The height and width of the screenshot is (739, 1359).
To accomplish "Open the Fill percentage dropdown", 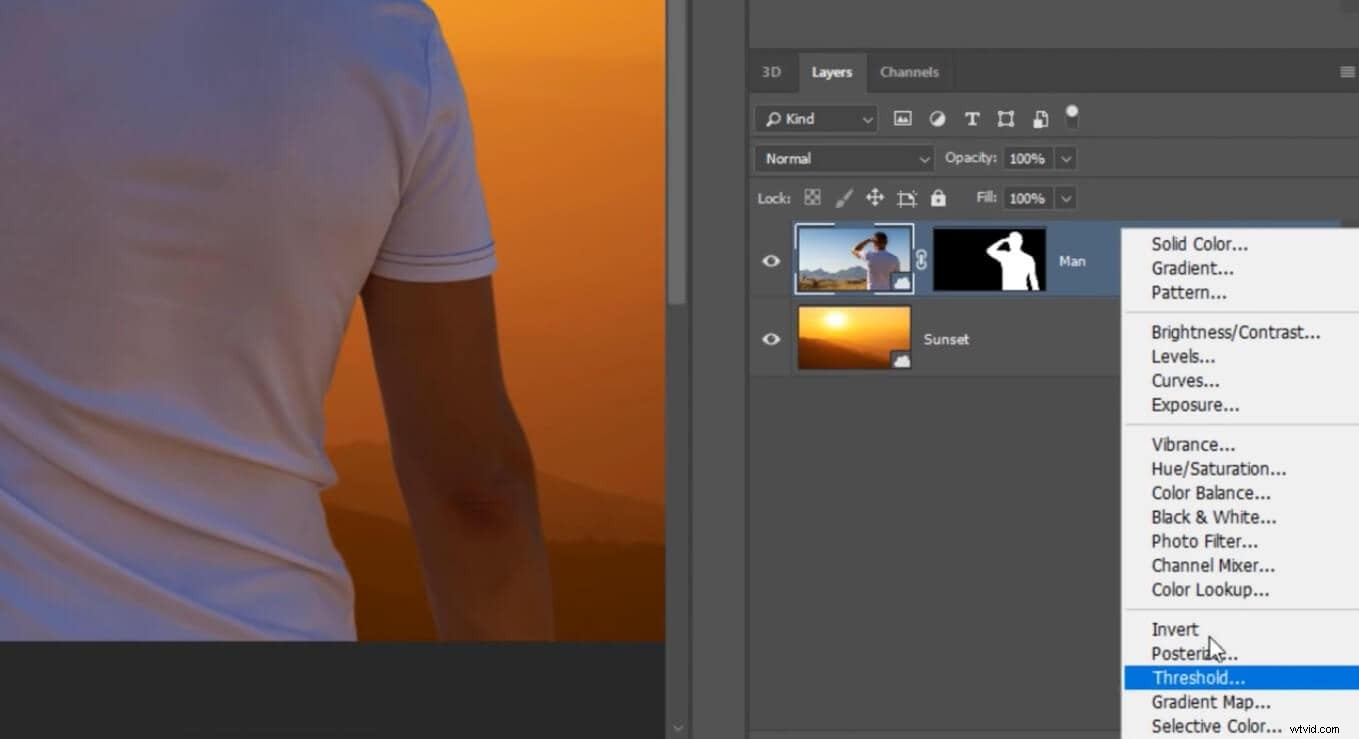I will pyautogui.click(x=1066, y=198).
